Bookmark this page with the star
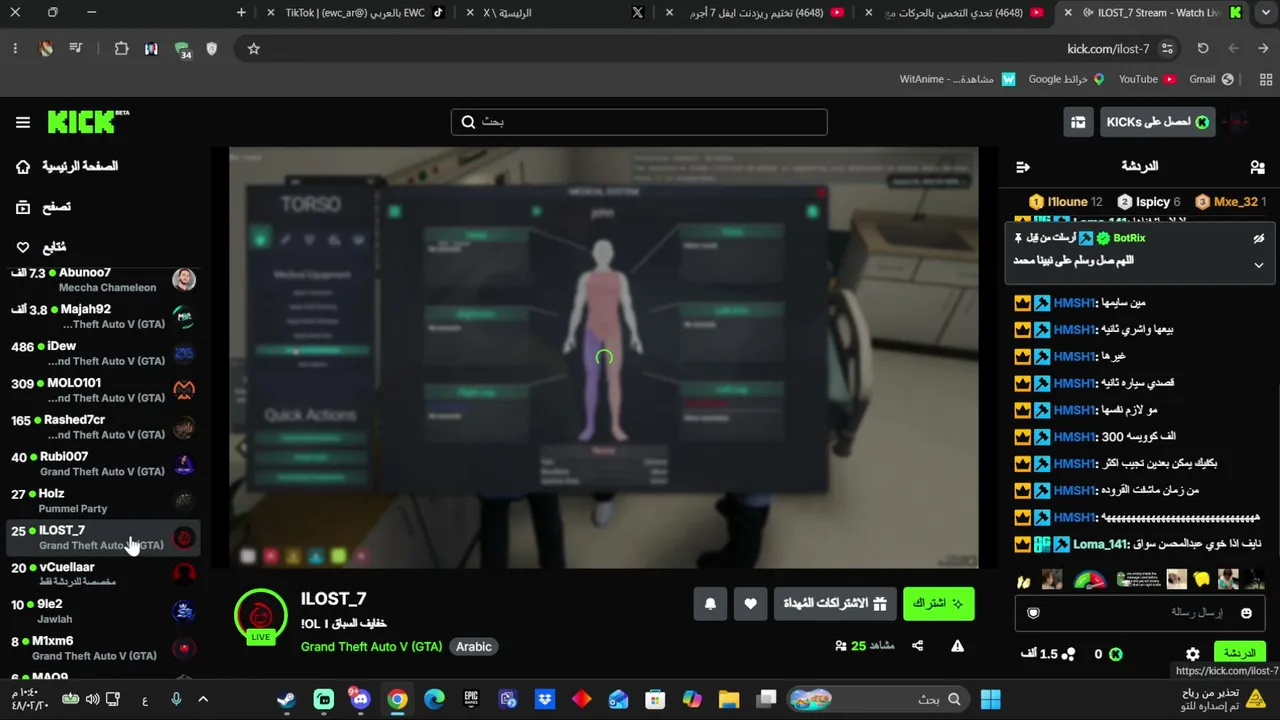1280x720 pixels. click(x=254, y=48)
